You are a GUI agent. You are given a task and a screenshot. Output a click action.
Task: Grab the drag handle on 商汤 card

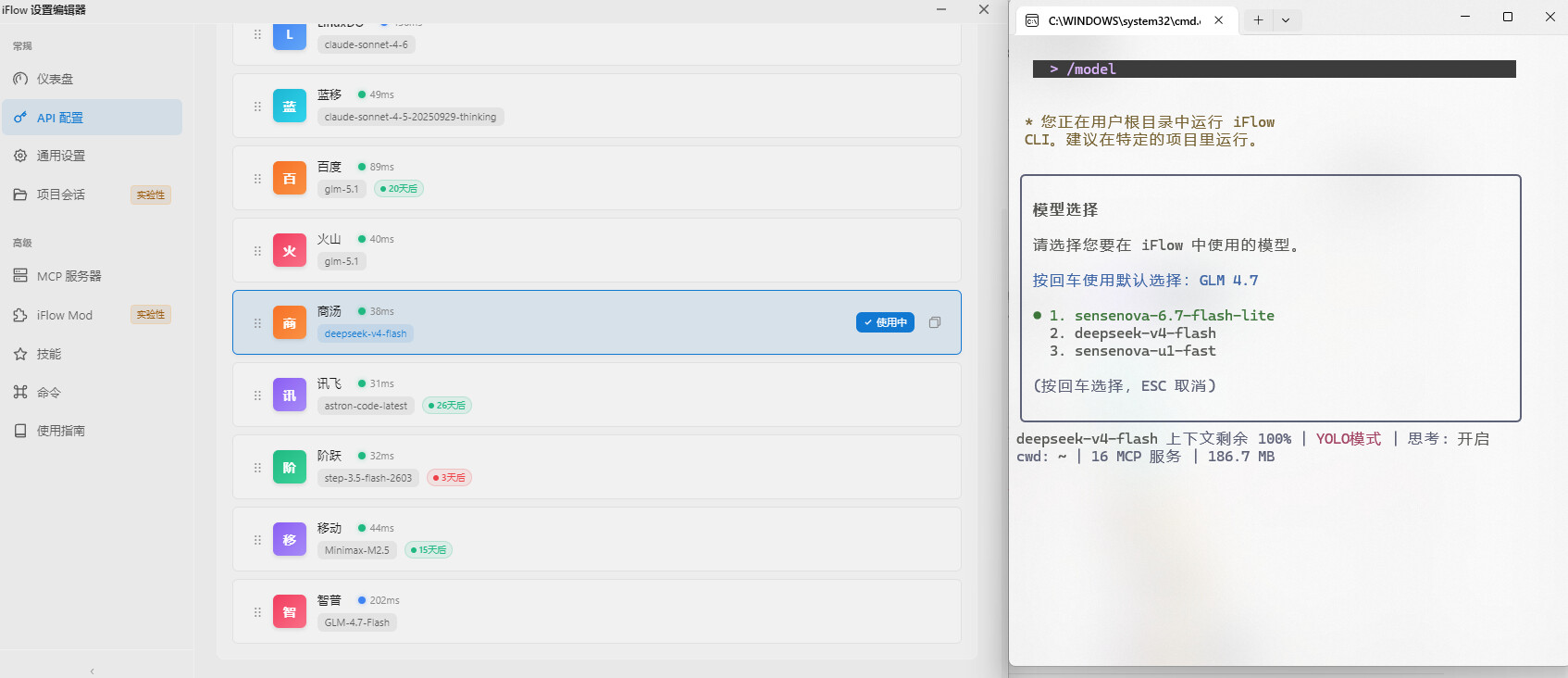click(x=257, y=323)
